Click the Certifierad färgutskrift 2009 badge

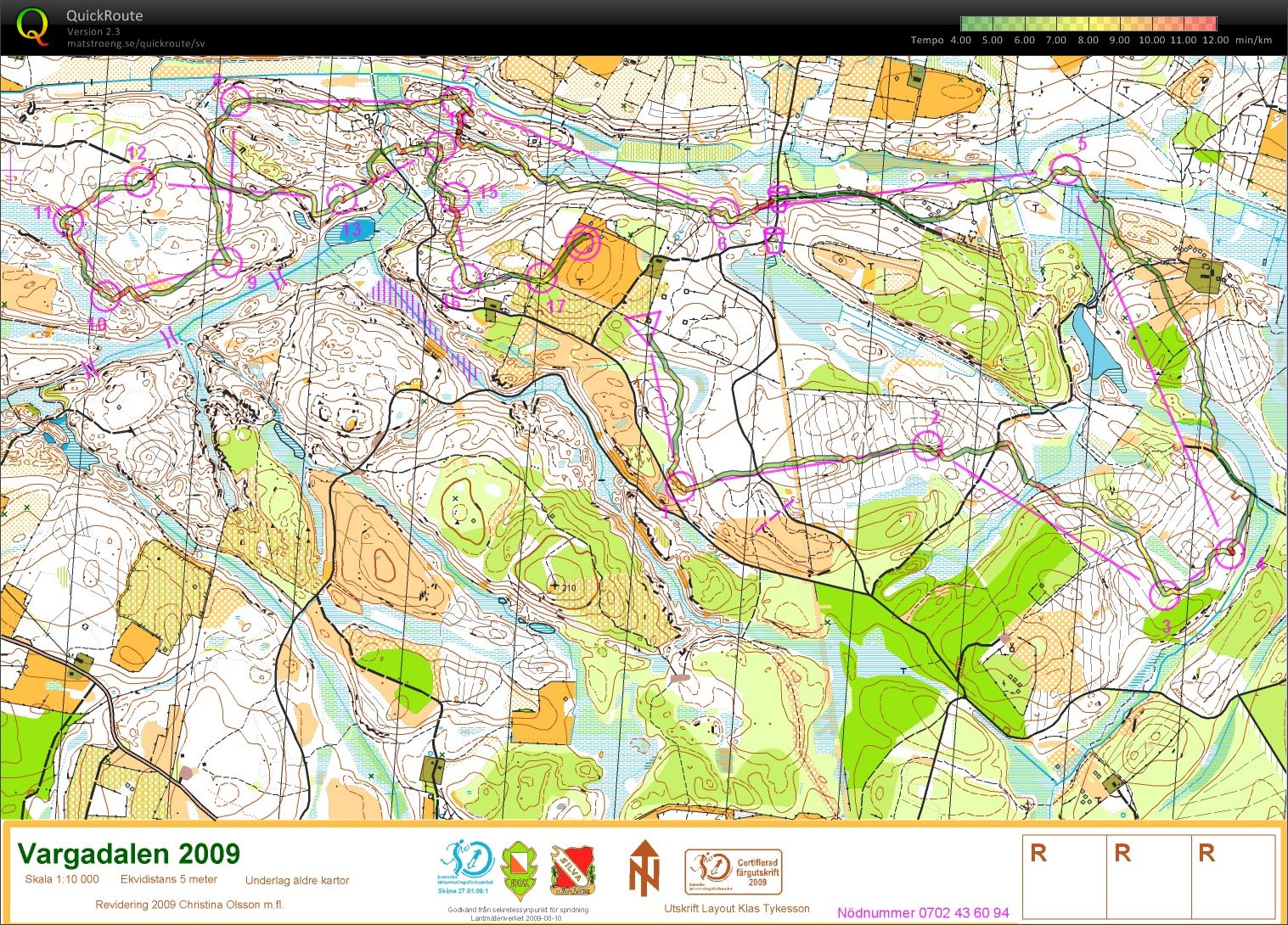734,871
